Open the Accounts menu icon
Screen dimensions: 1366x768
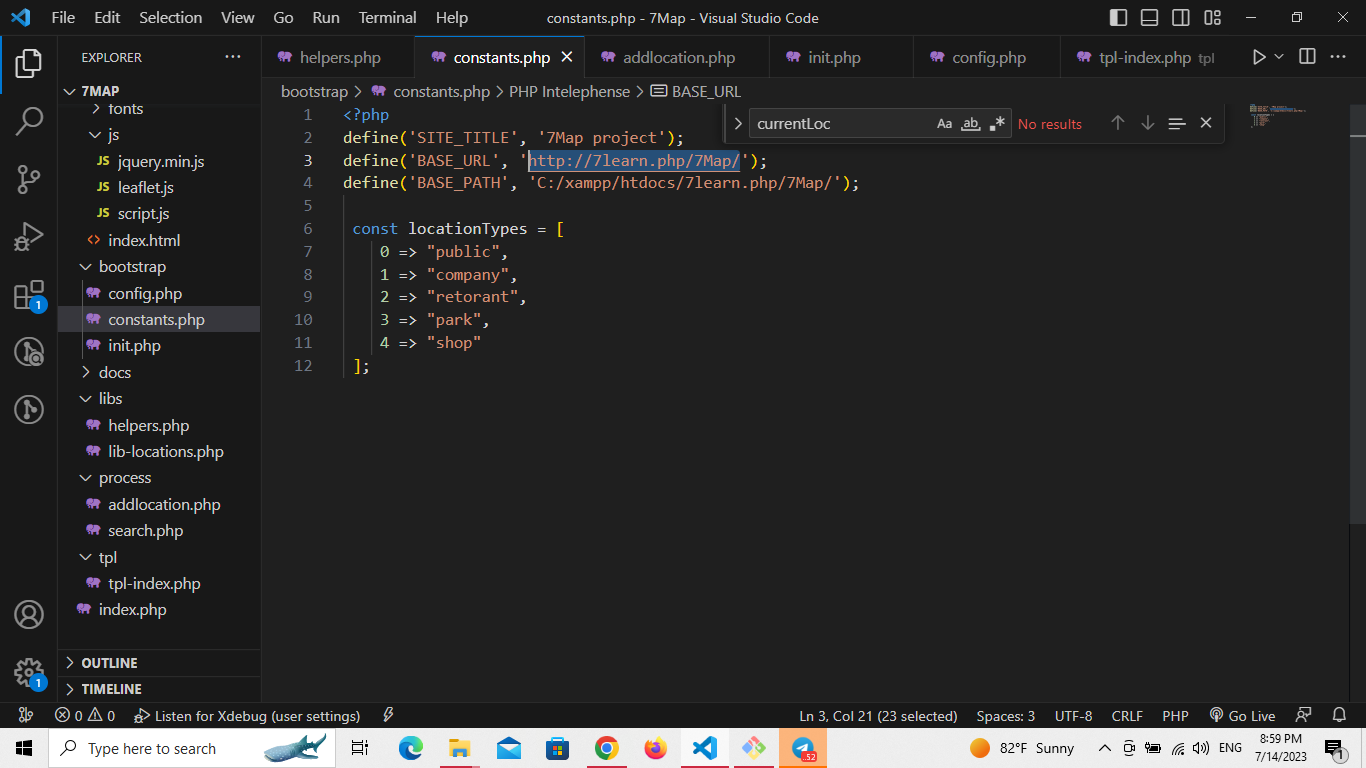(x=29, y=614)
